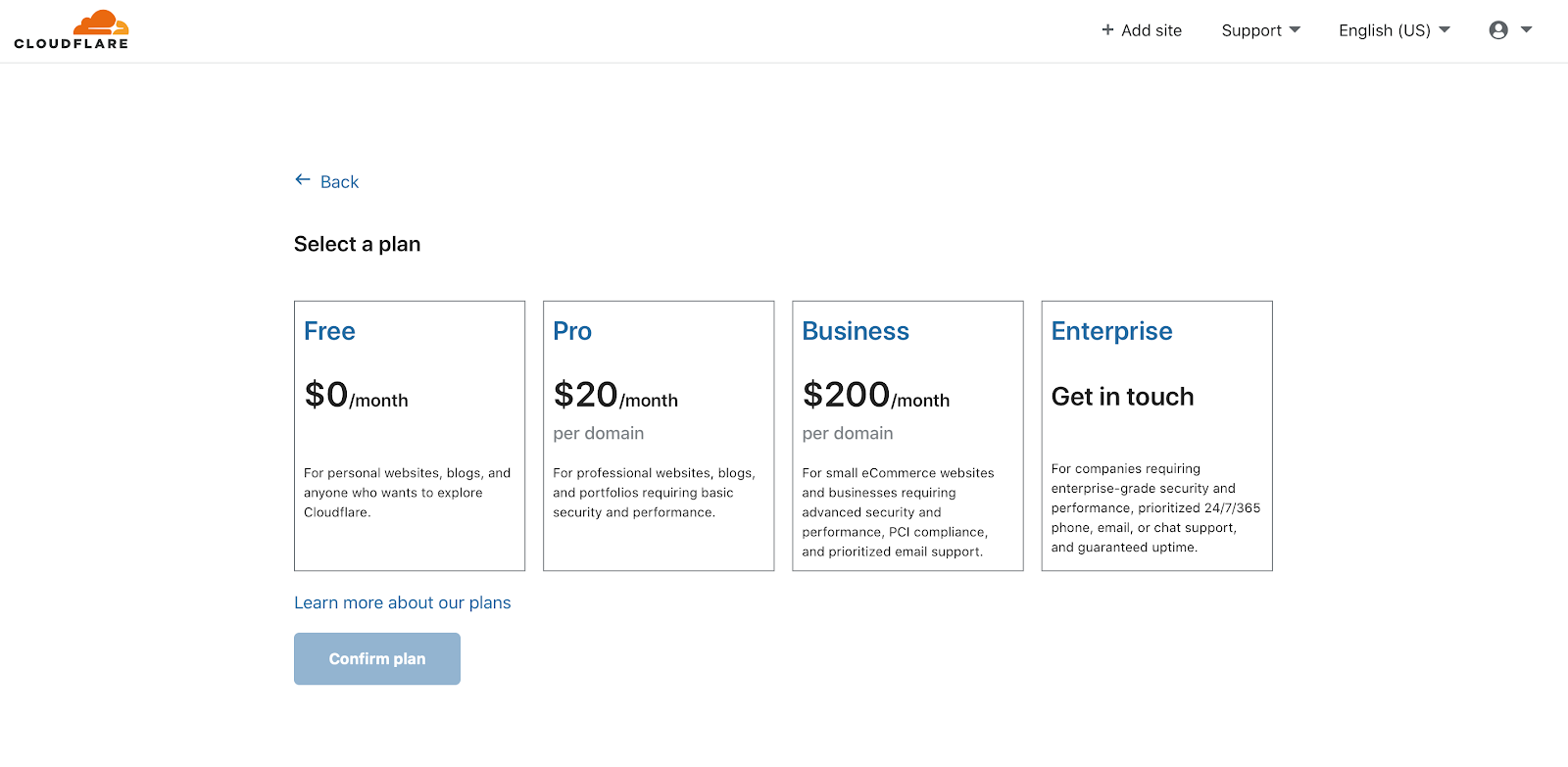Click the Pro plan heading
Screen dimensions: 1568x767
point(572,331)
